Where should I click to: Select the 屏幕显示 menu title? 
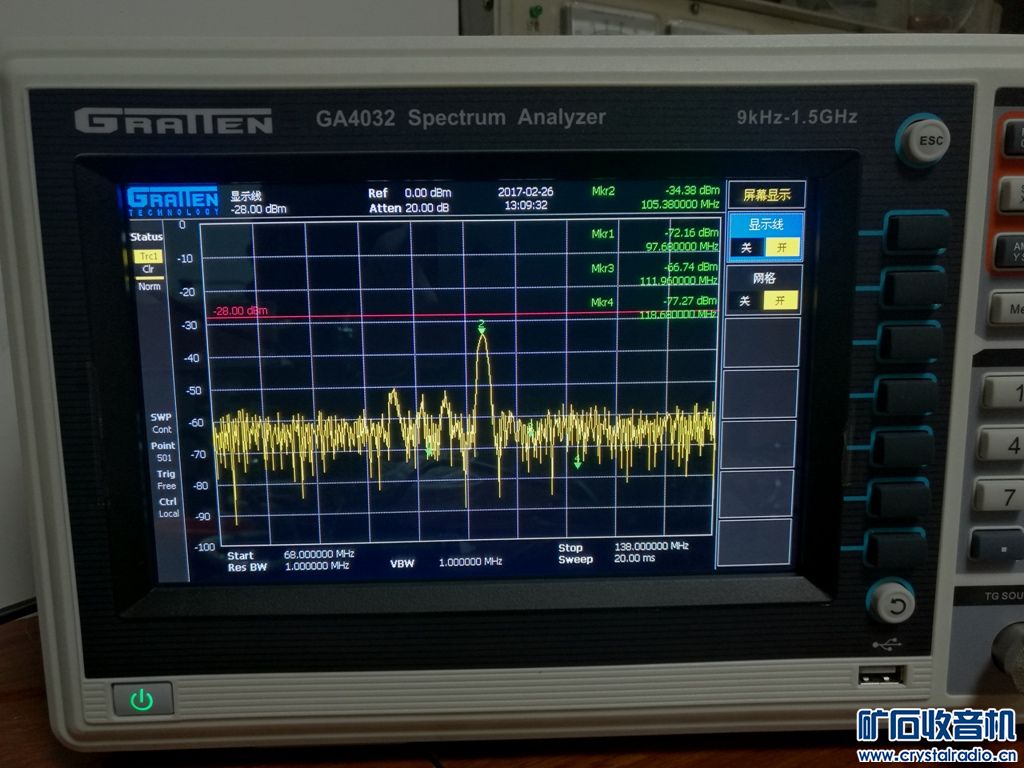pos(767,195)
